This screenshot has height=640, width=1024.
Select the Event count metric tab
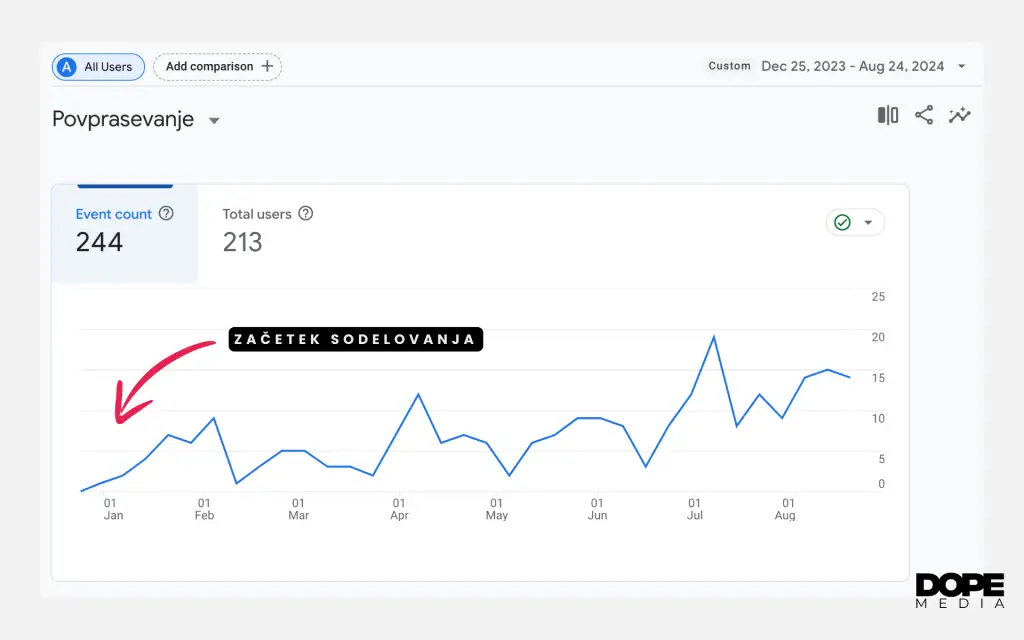[125, 234]
